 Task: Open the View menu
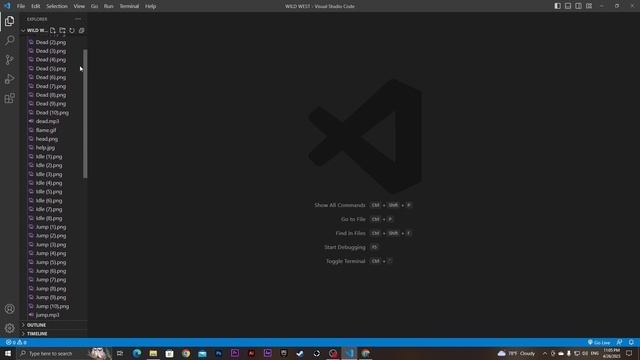tap(79, 6)
